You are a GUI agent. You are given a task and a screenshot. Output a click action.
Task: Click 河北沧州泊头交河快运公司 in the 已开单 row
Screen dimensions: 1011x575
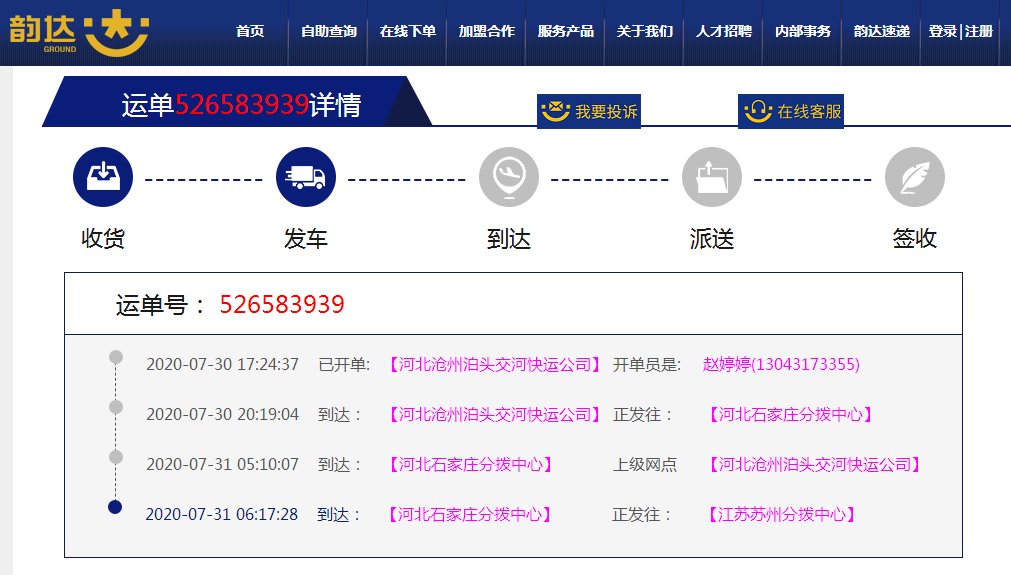(495, 364)
